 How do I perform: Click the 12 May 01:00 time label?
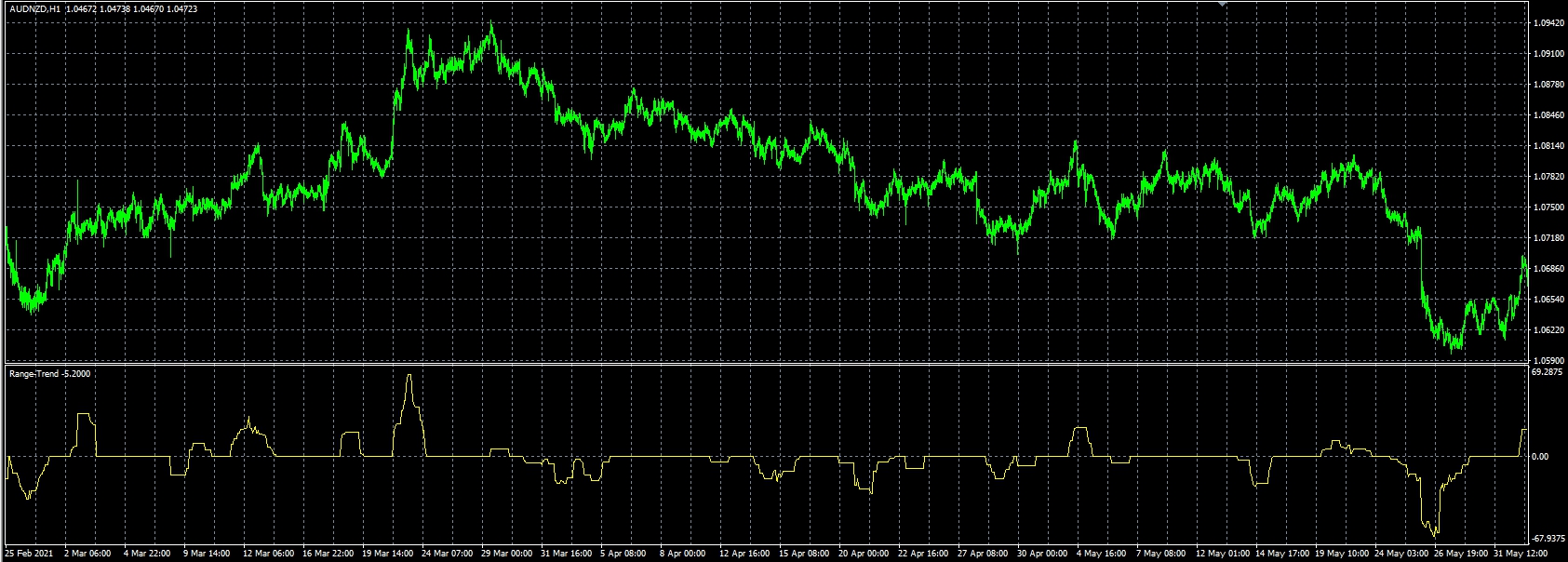pyautogui.click(x=1224, y=554)
